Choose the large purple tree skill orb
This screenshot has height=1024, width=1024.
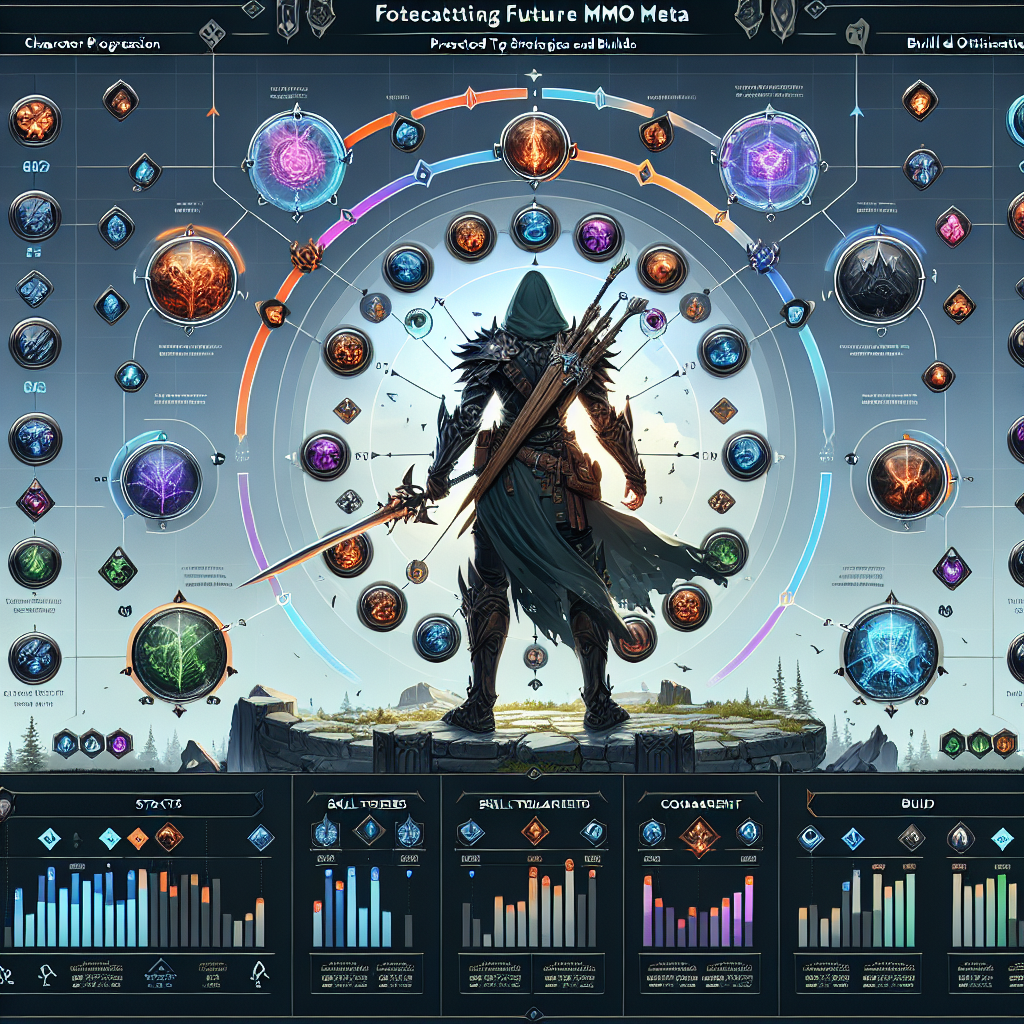click(162, 477)
